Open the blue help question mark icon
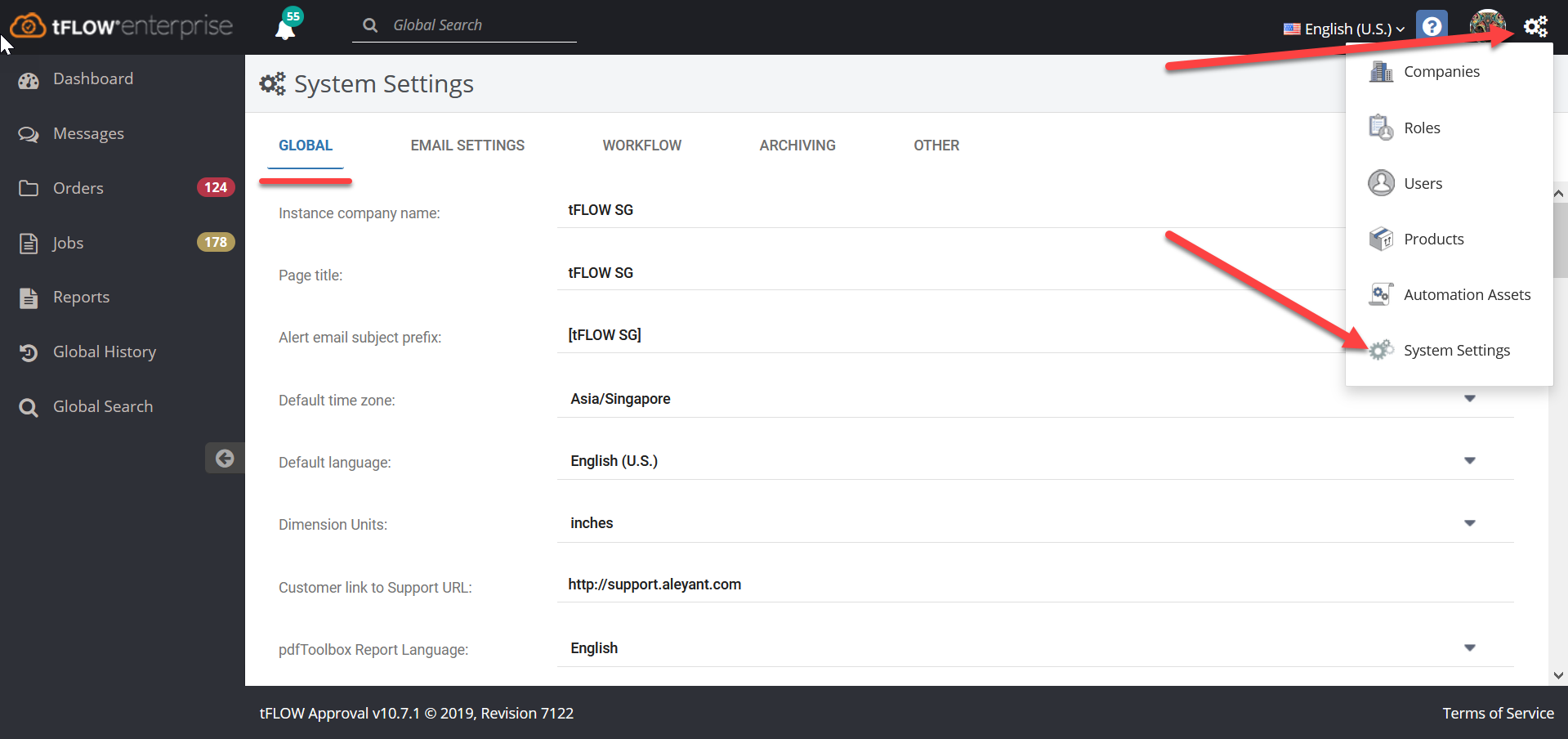 (1432, 26)
